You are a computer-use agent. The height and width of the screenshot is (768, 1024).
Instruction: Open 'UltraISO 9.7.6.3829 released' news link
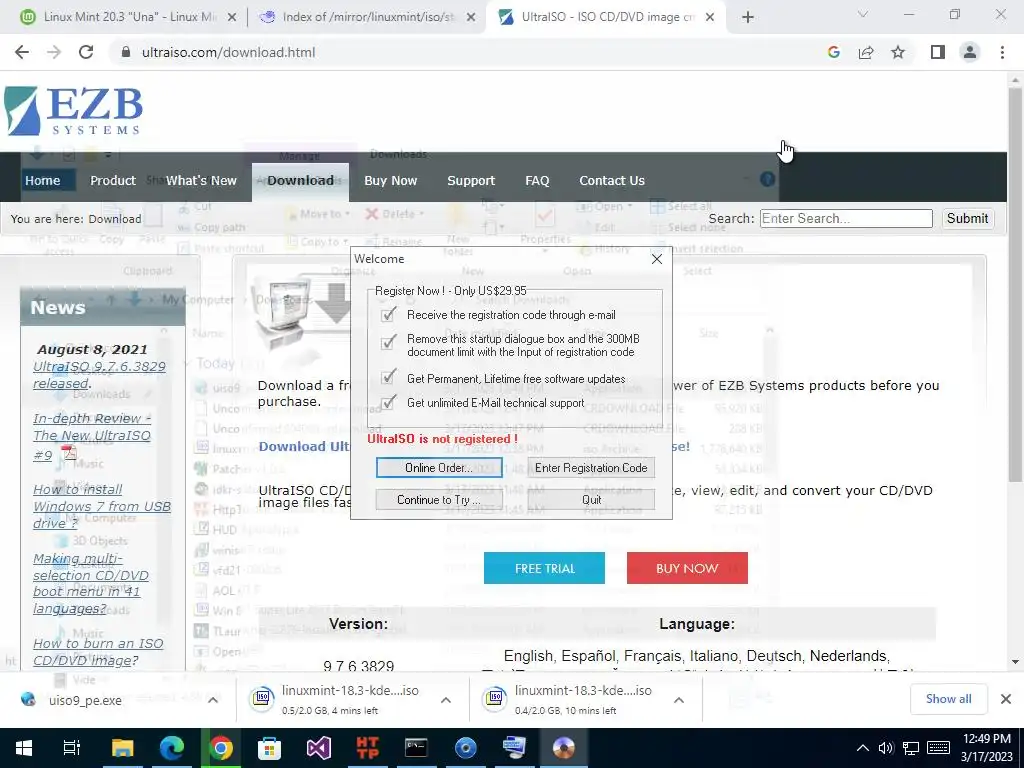click(x=99, y=375)
